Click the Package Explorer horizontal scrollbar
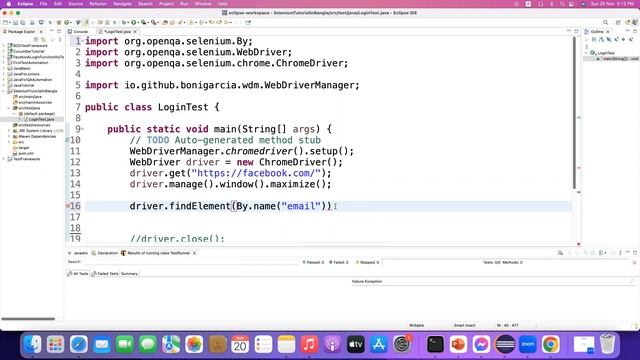The image size is (640, 360). (28, 319)
